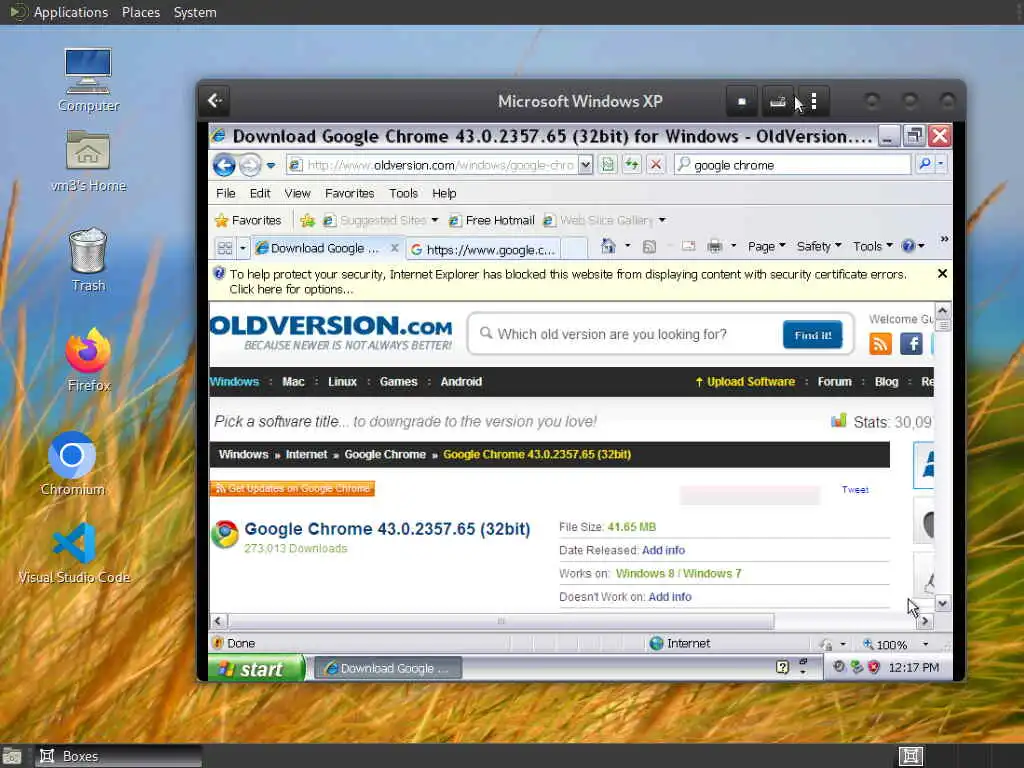Screen dimensions: 1024x768
Task: Open the keyboard shortcuts button in Boxes header
Action: click(777, 101)
